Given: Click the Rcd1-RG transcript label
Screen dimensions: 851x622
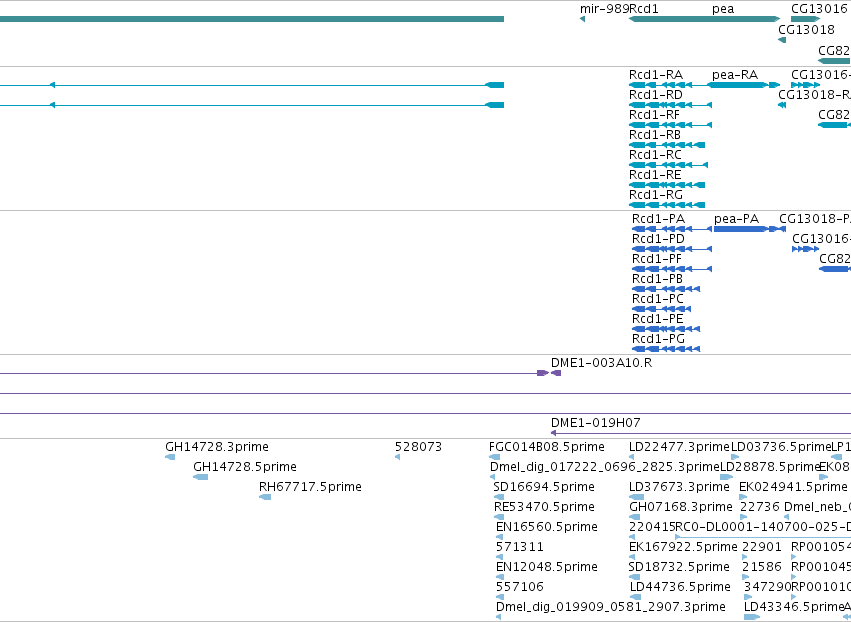Looking at the screenshot, I should point(656,195).
